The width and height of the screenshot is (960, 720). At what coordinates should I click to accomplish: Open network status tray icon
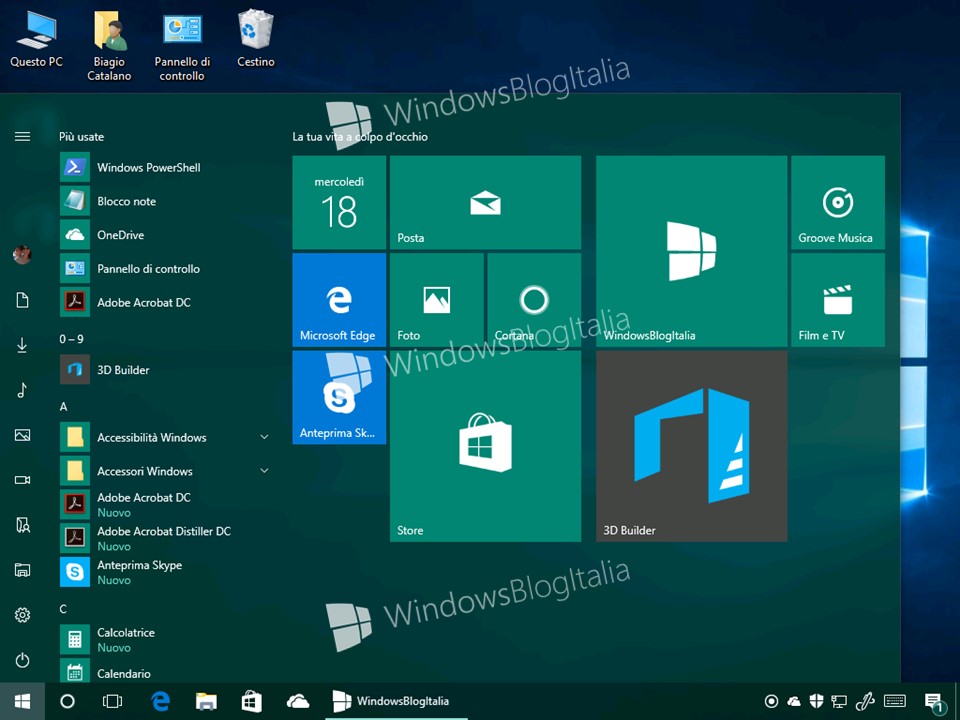coord(839,701)
